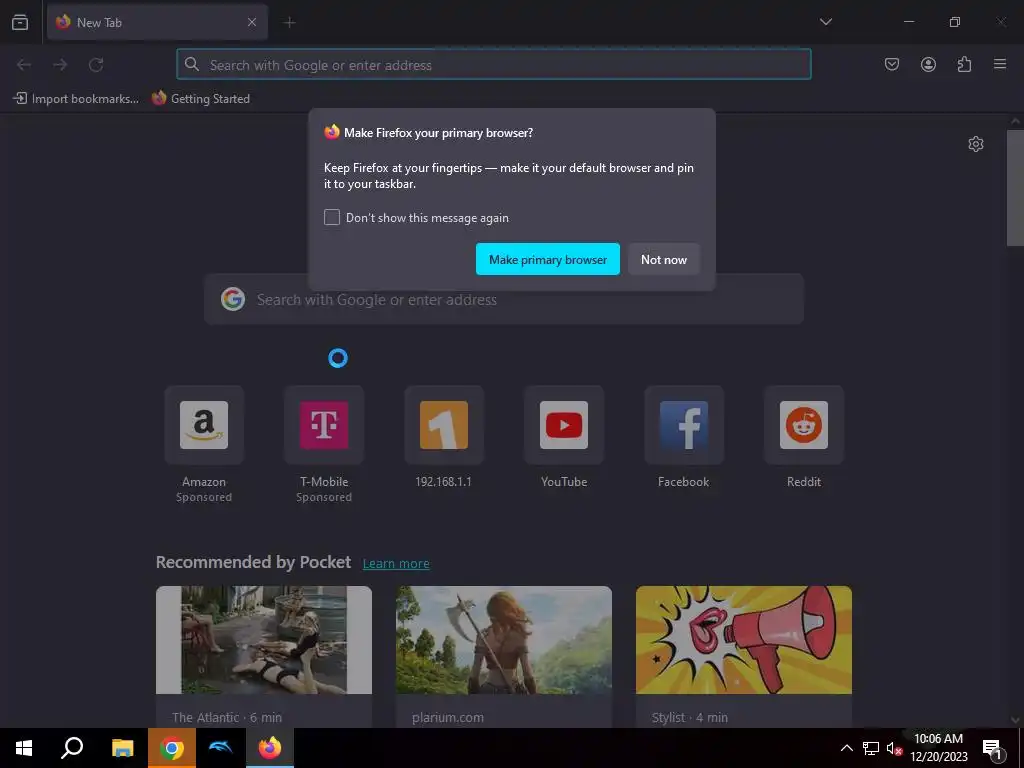Image resolution: width=1024 pixels, height=768 pixels.
Task: Open new tab personalize gear icon
Action: click(x=976, y=144)
